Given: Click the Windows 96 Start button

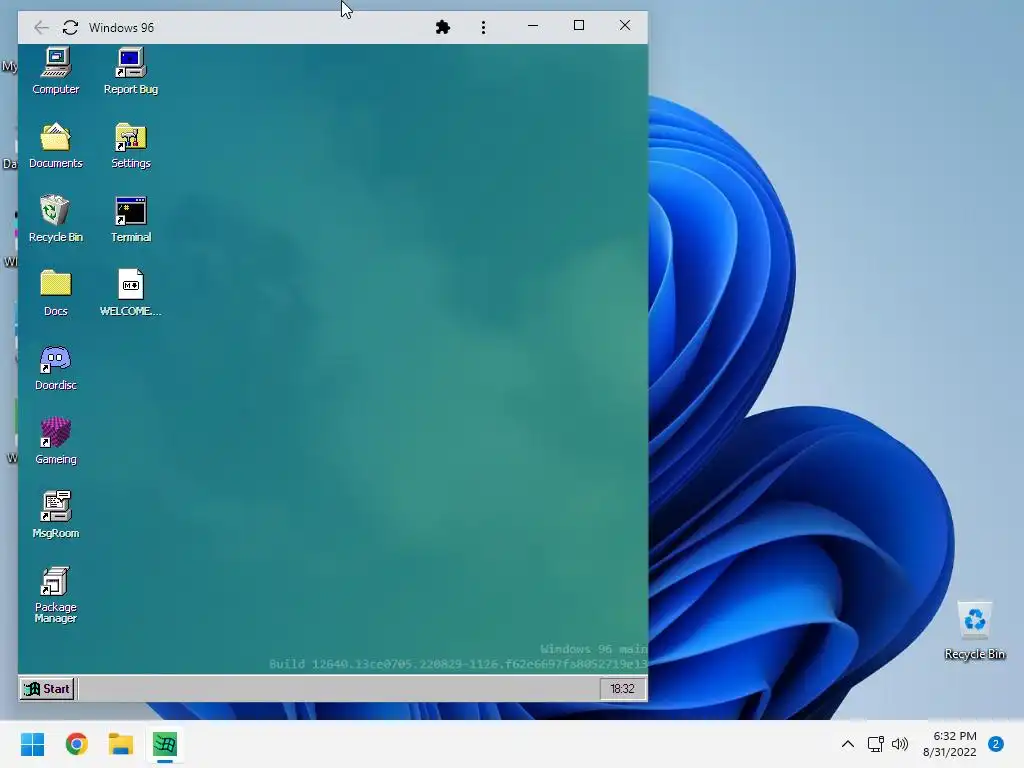Looking at the screenshot, I should 47,688.
